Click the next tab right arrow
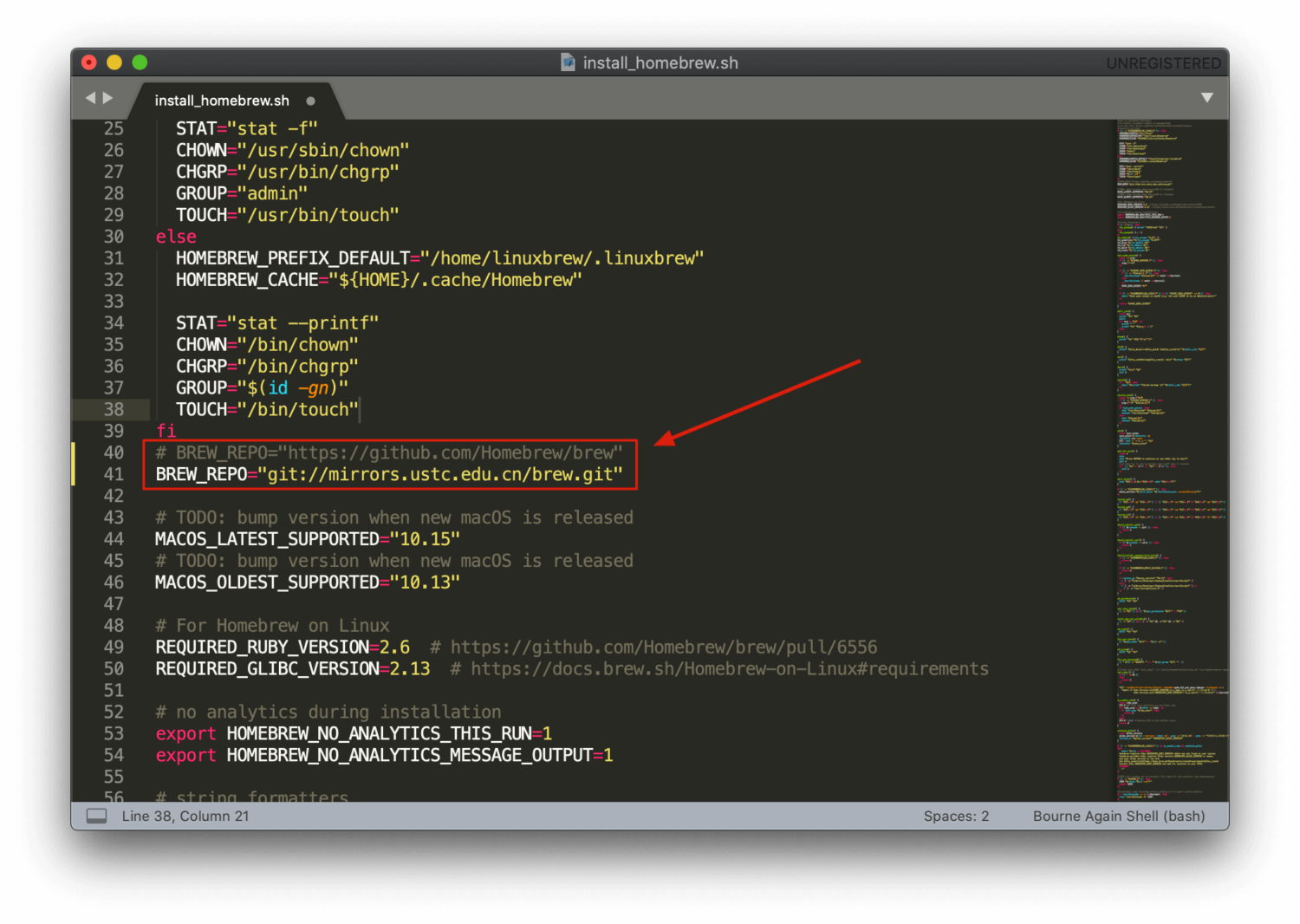This screenshot has height=924, width=1300. tap(108, 98)
